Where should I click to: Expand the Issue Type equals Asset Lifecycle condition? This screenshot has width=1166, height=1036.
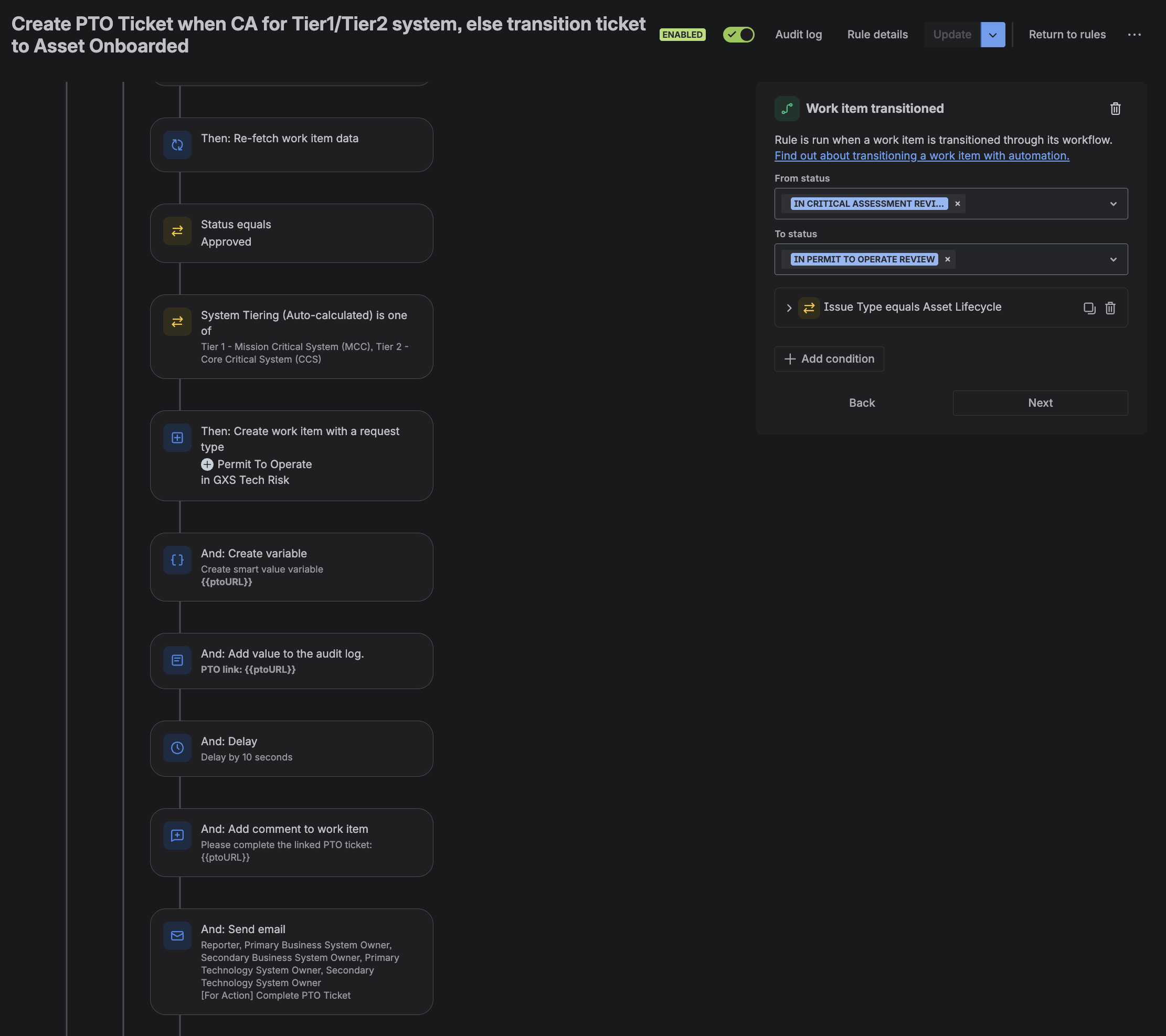(789, 308)
